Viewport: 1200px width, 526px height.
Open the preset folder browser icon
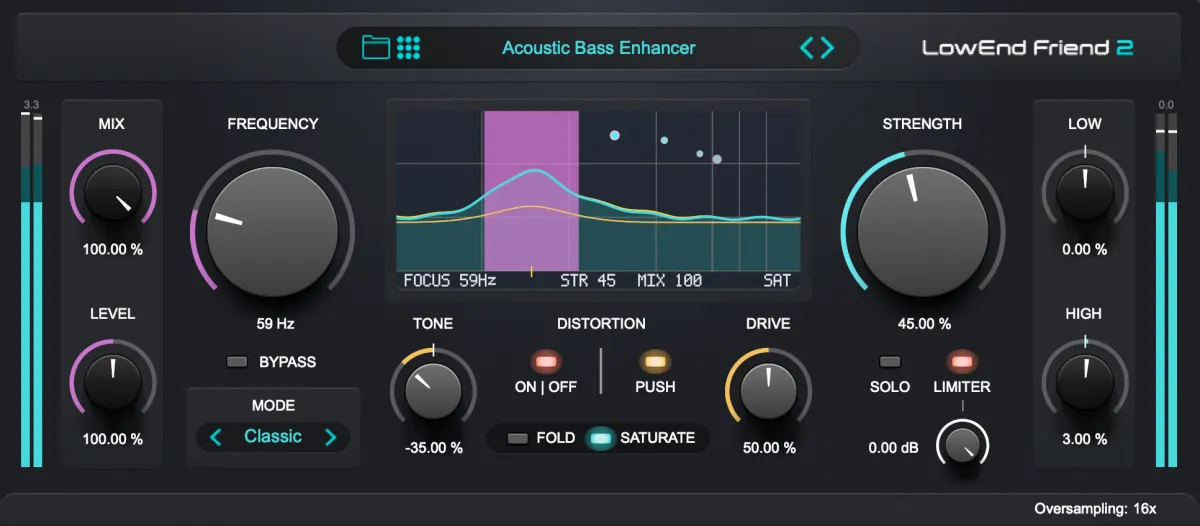tap(375, 47)
